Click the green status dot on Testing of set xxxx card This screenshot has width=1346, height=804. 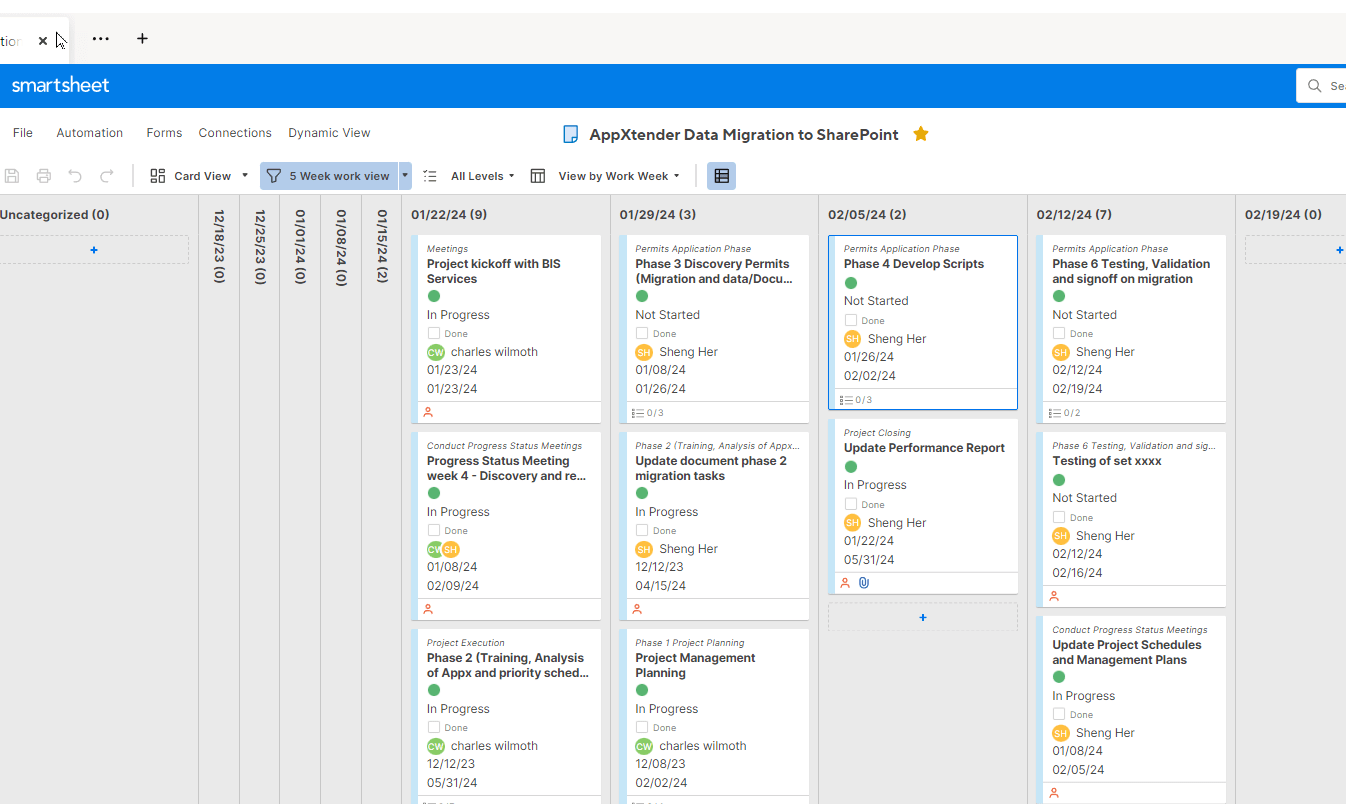coord(1059,480)
